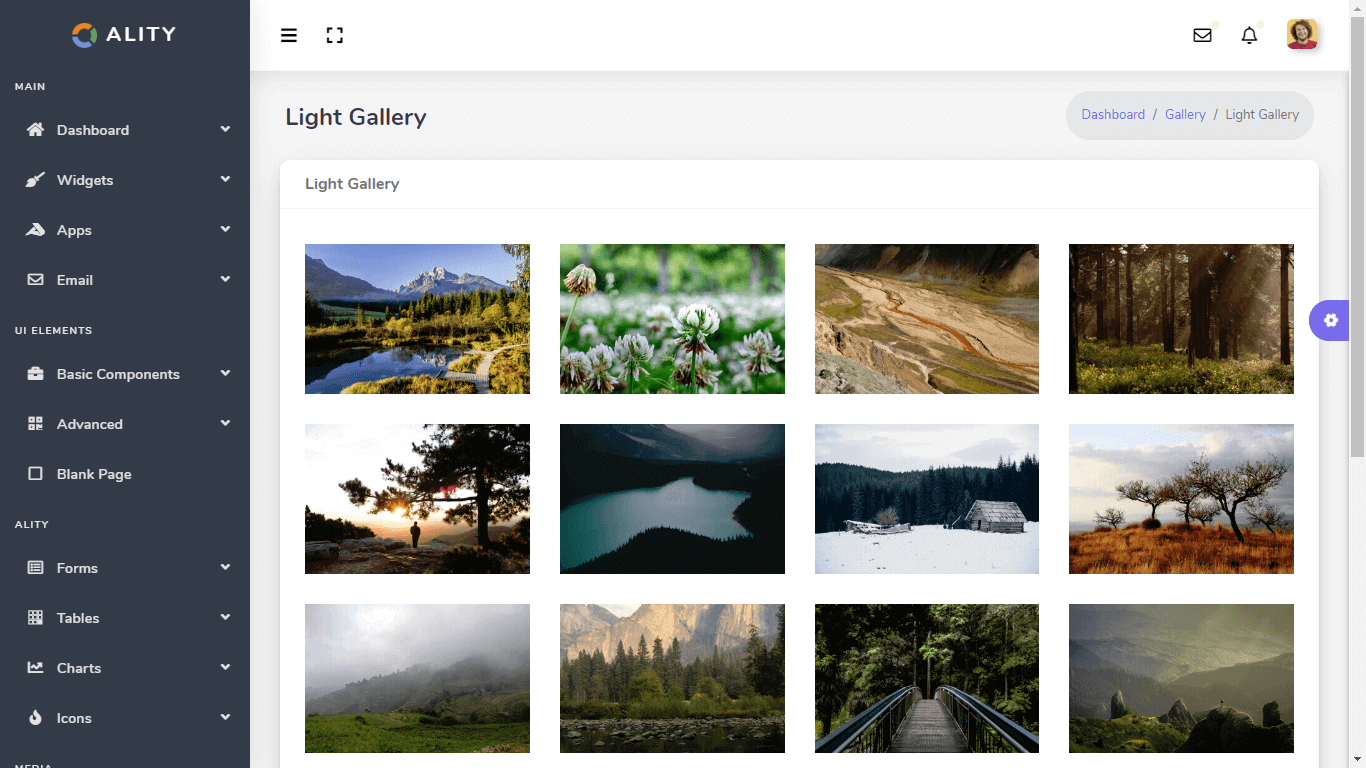Viewport: 1366px width, 768px height.
Task: Expand the Basic Components chevron
Action: click(x=225, y=374)
